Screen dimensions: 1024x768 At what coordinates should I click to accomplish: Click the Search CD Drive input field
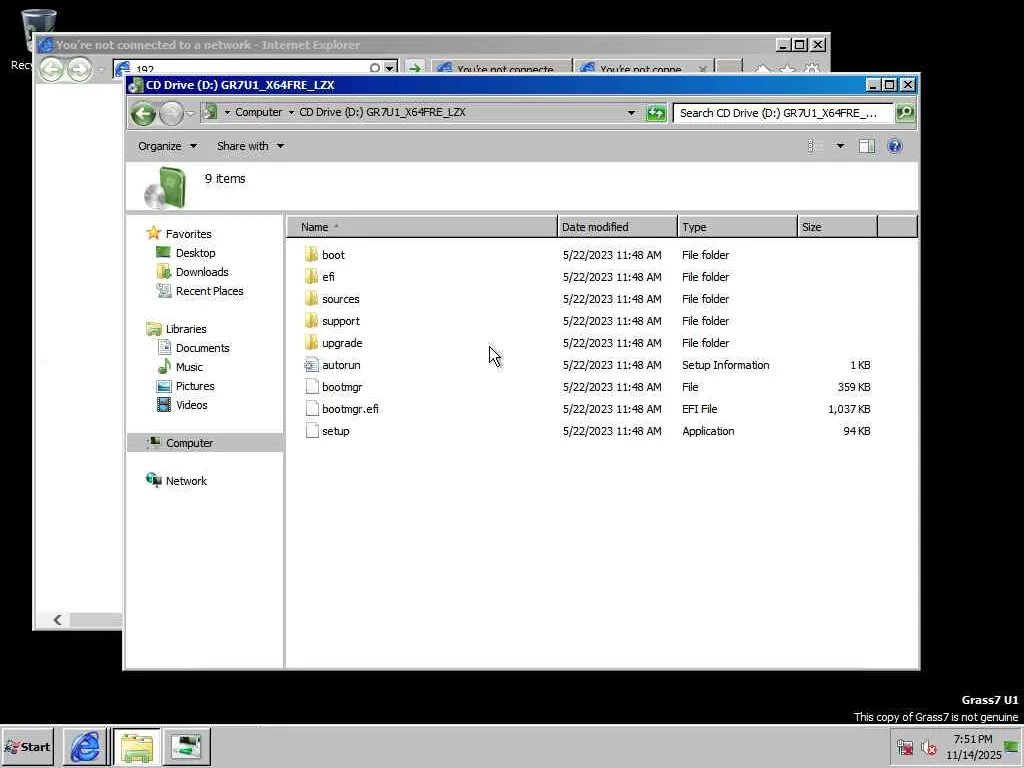point(782,113)
